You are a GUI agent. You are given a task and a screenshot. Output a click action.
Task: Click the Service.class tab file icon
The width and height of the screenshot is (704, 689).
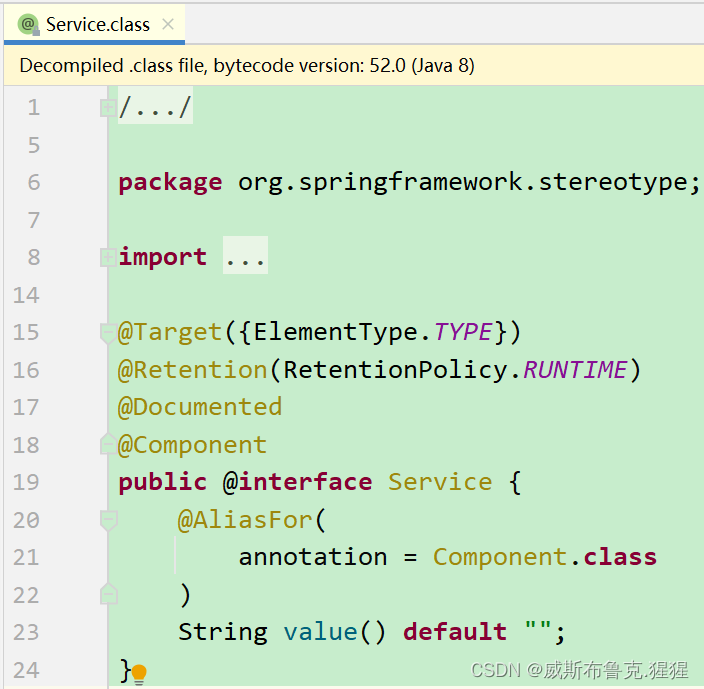tap(27, 24)
